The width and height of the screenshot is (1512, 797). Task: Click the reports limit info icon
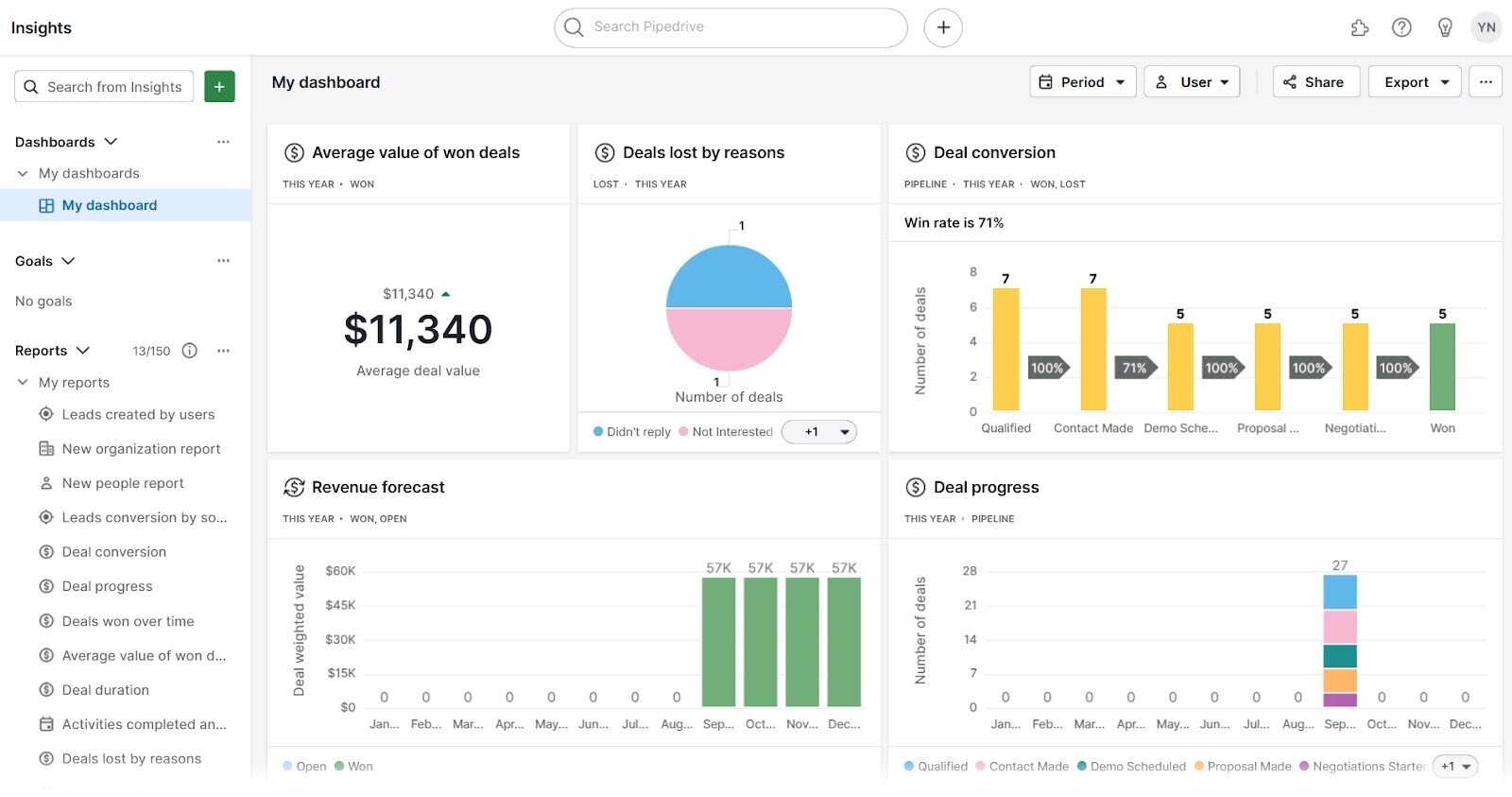pos(190,351)
